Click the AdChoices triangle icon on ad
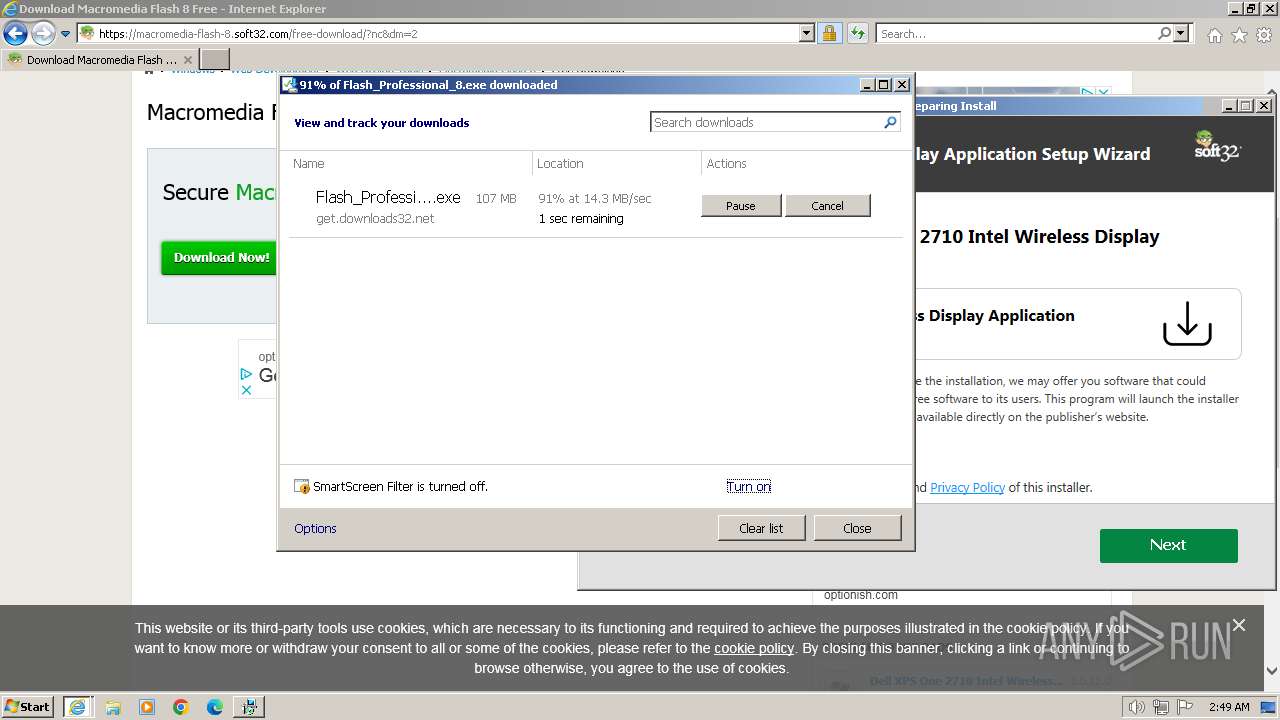The height and width of the screenshot is (720, 1280). (x=246, y=374)
